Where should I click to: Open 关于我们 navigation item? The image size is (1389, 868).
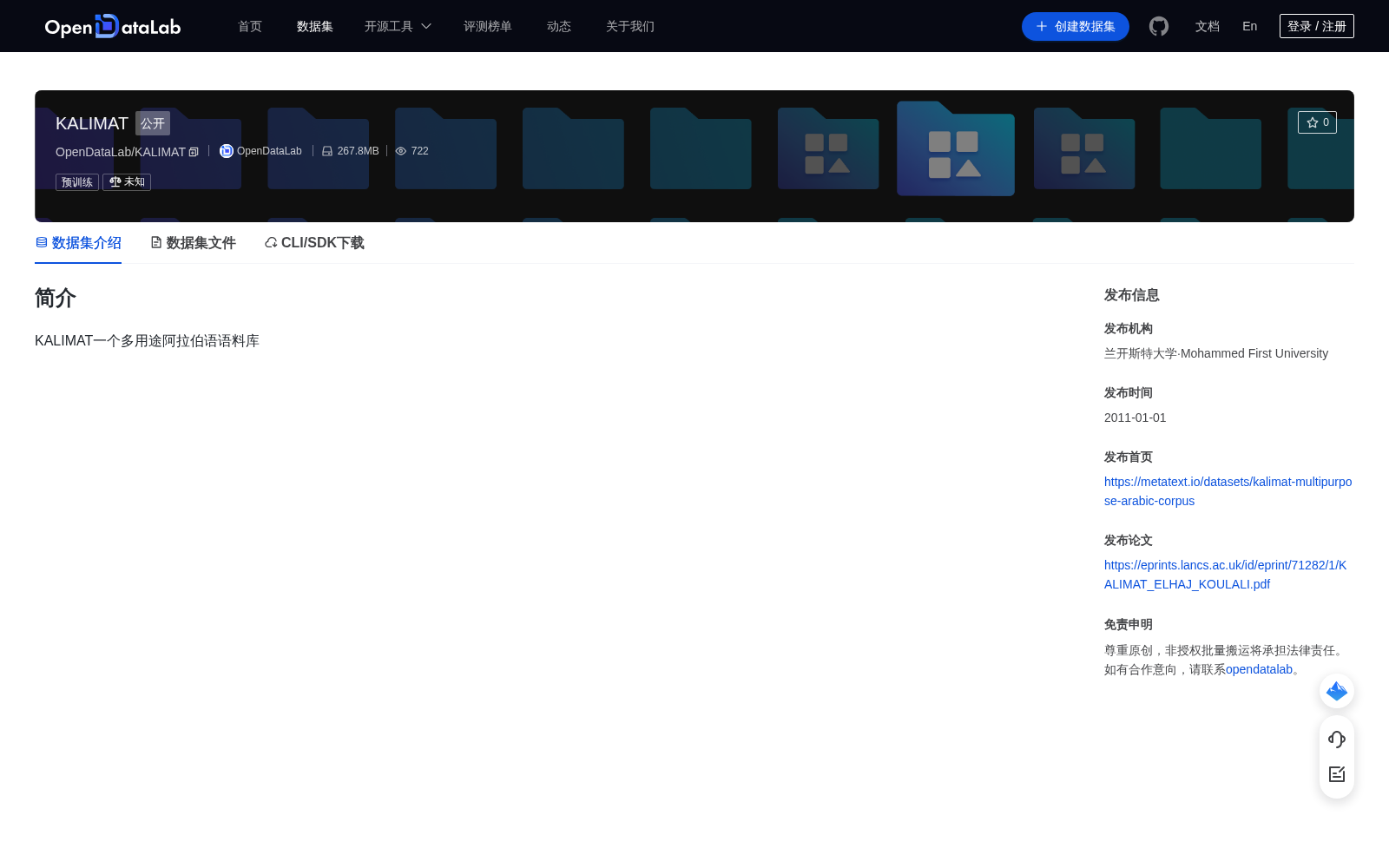click(630, 26)
